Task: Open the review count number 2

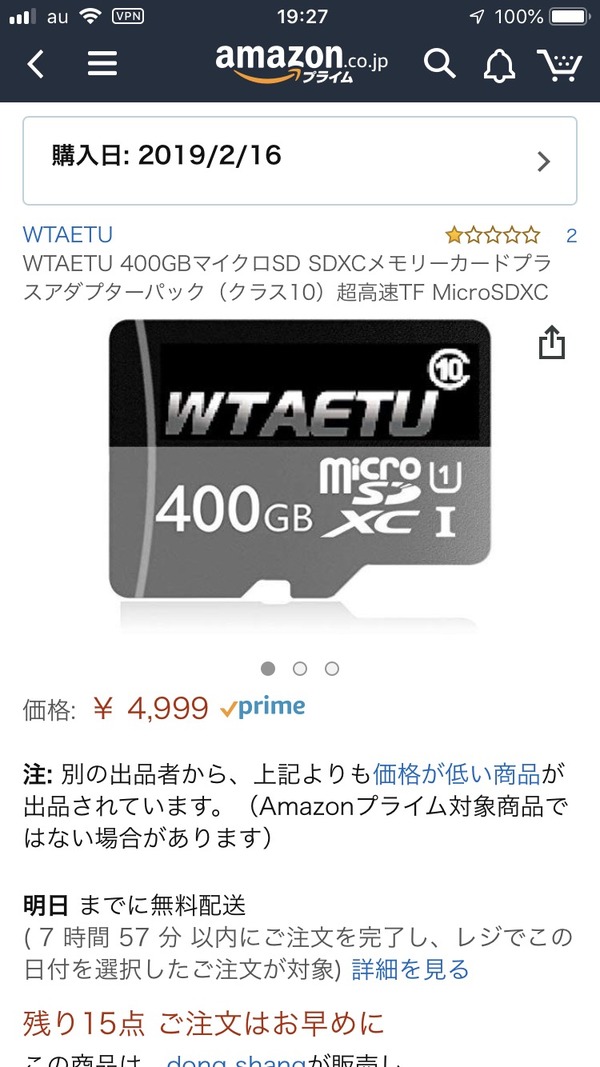Action: click(x=571, y=235)
